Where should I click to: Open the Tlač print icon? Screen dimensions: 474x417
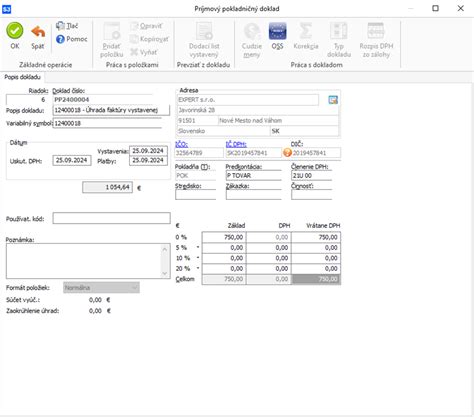pos(60,26)
